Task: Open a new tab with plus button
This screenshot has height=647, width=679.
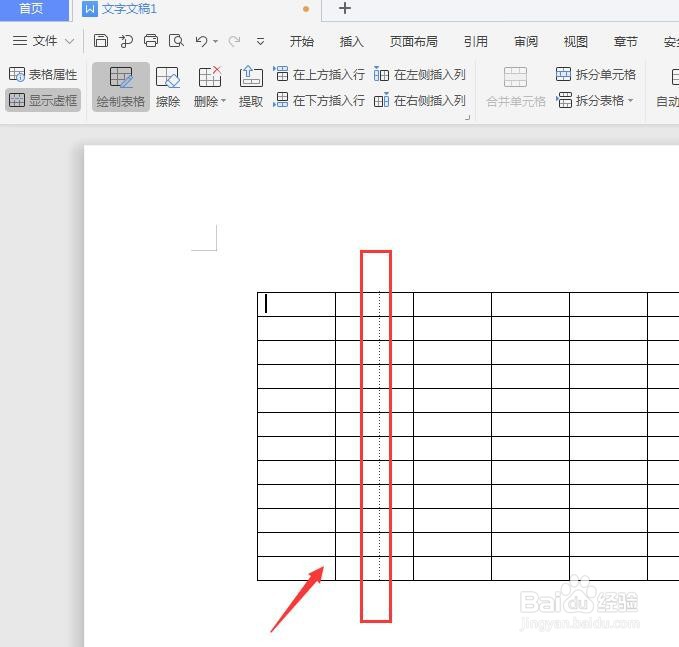Action: coord(345,8)
